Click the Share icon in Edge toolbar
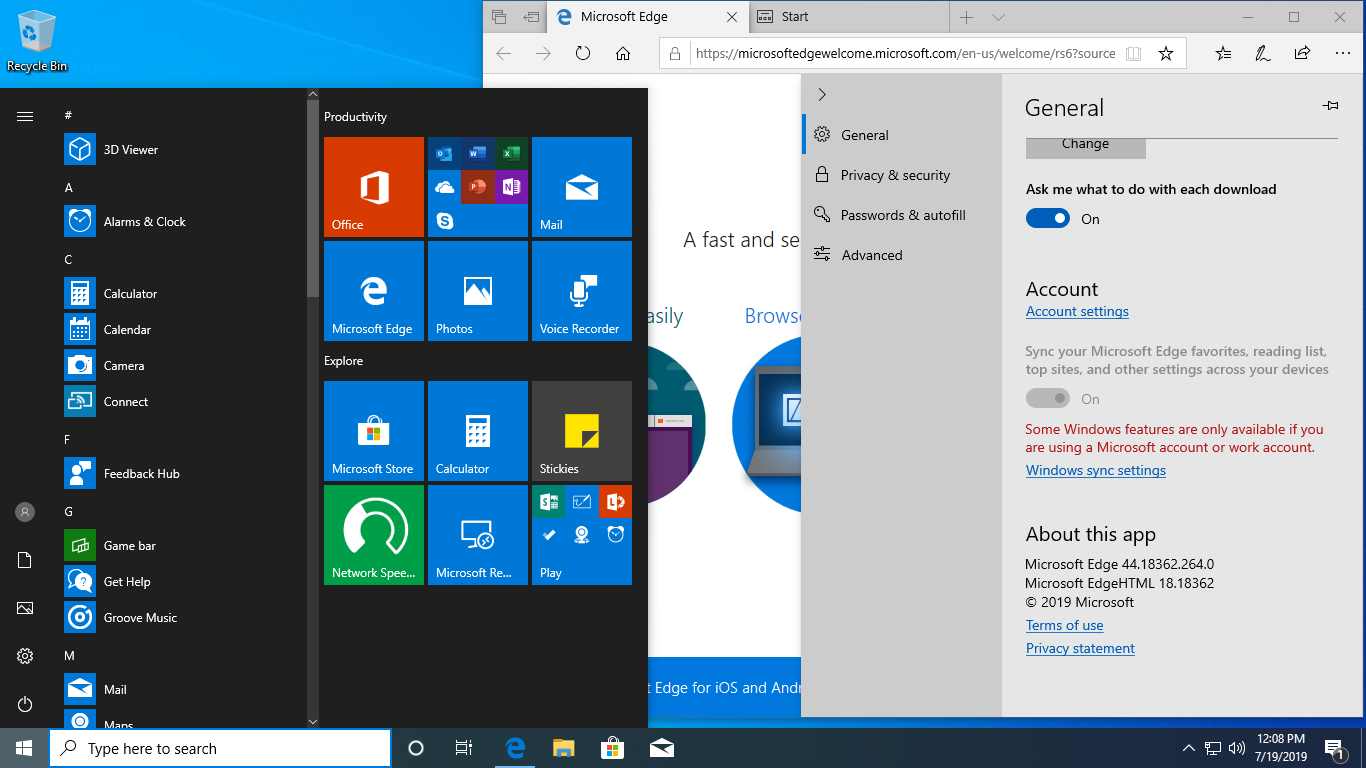Image resolution: width=1366 pixels, height=768 pixels. 1302,54
